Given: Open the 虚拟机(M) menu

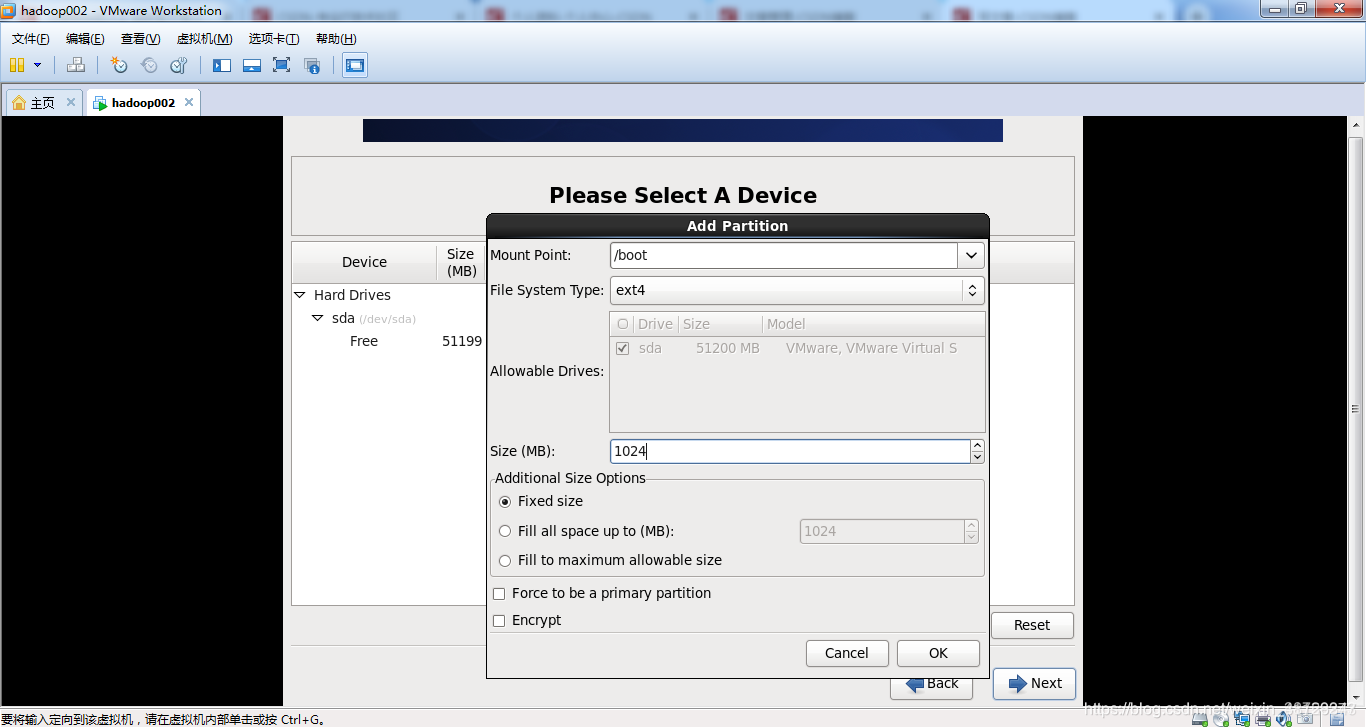Looking at the screenshot, I should click(204, 39).
